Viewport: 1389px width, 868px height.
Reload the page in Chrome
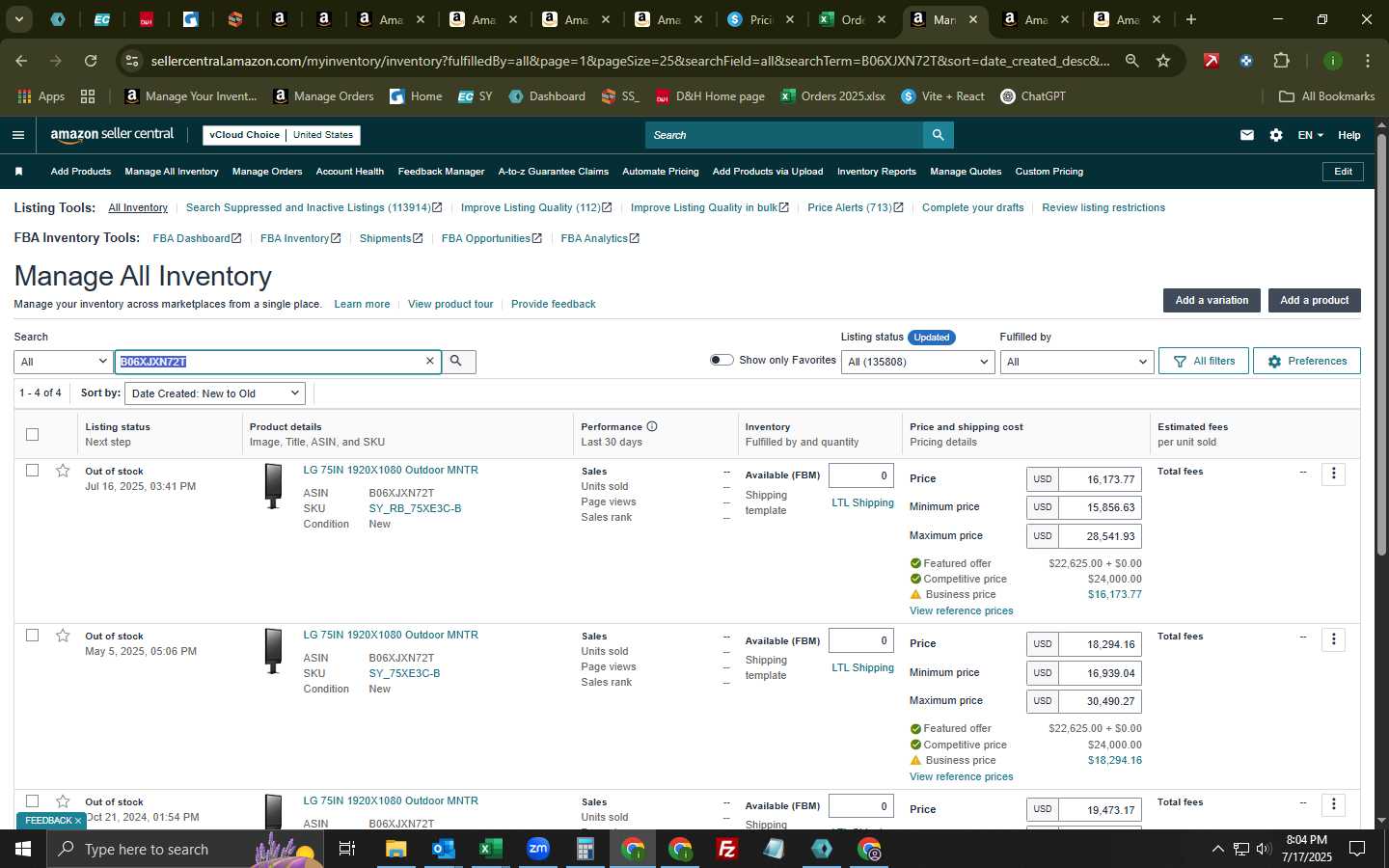pos(91,61)
